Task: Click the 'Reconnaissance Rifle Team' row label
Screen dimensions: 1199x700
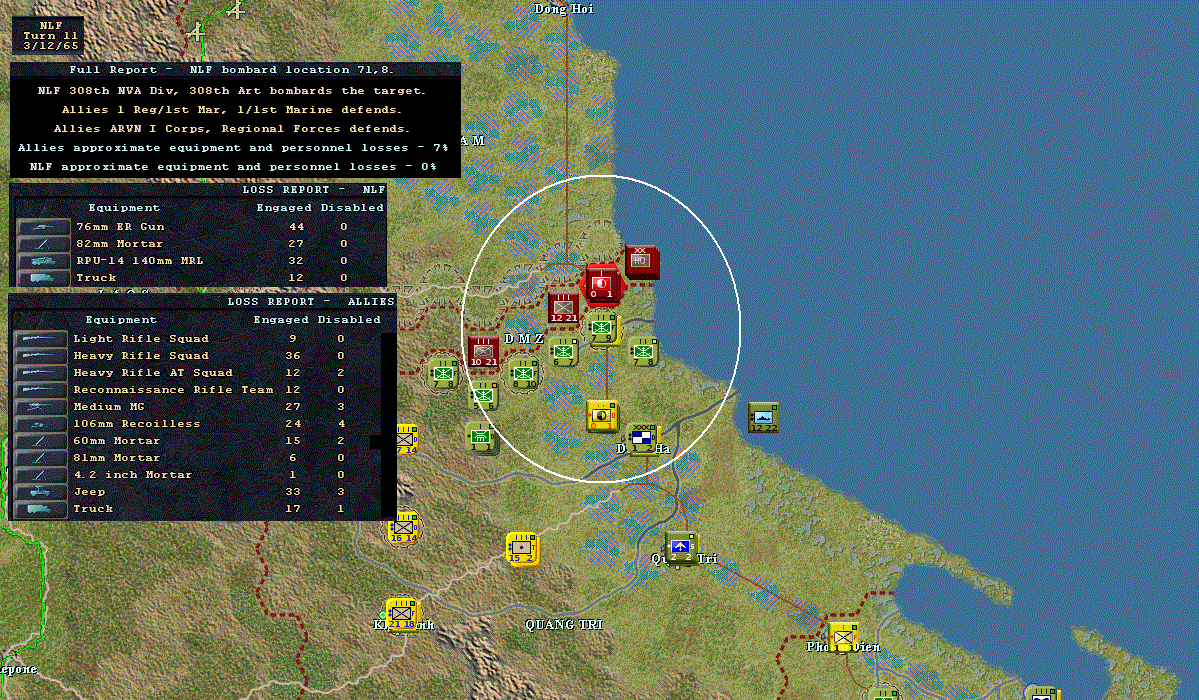Action: click(173, 389)
